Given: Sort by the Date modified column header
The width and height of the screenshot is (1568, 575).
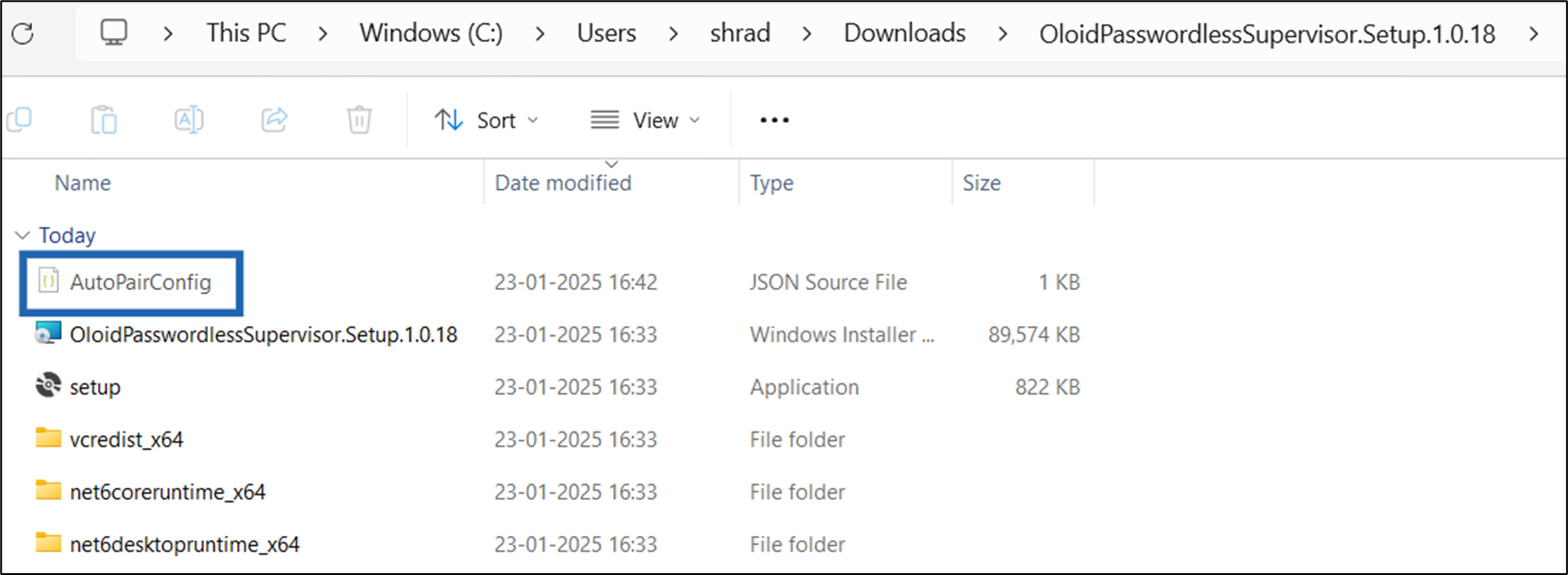Looking at the screenshot, I should (563, 183).
